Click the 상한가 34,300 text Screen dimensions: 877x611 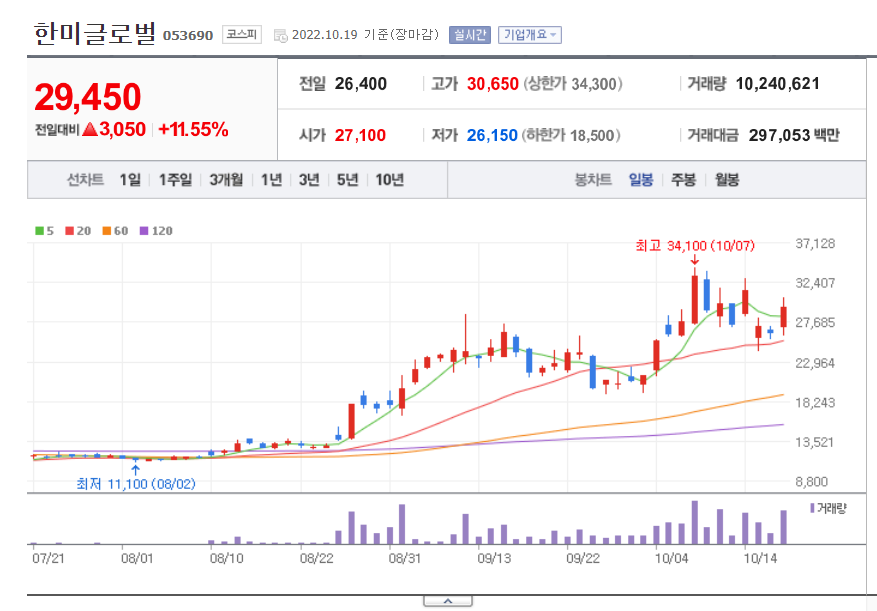click(573, 84)
